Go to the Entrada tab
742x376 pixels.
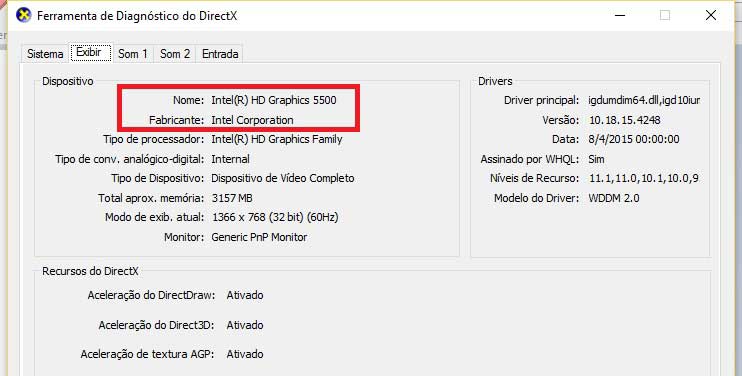coord(220,54)
